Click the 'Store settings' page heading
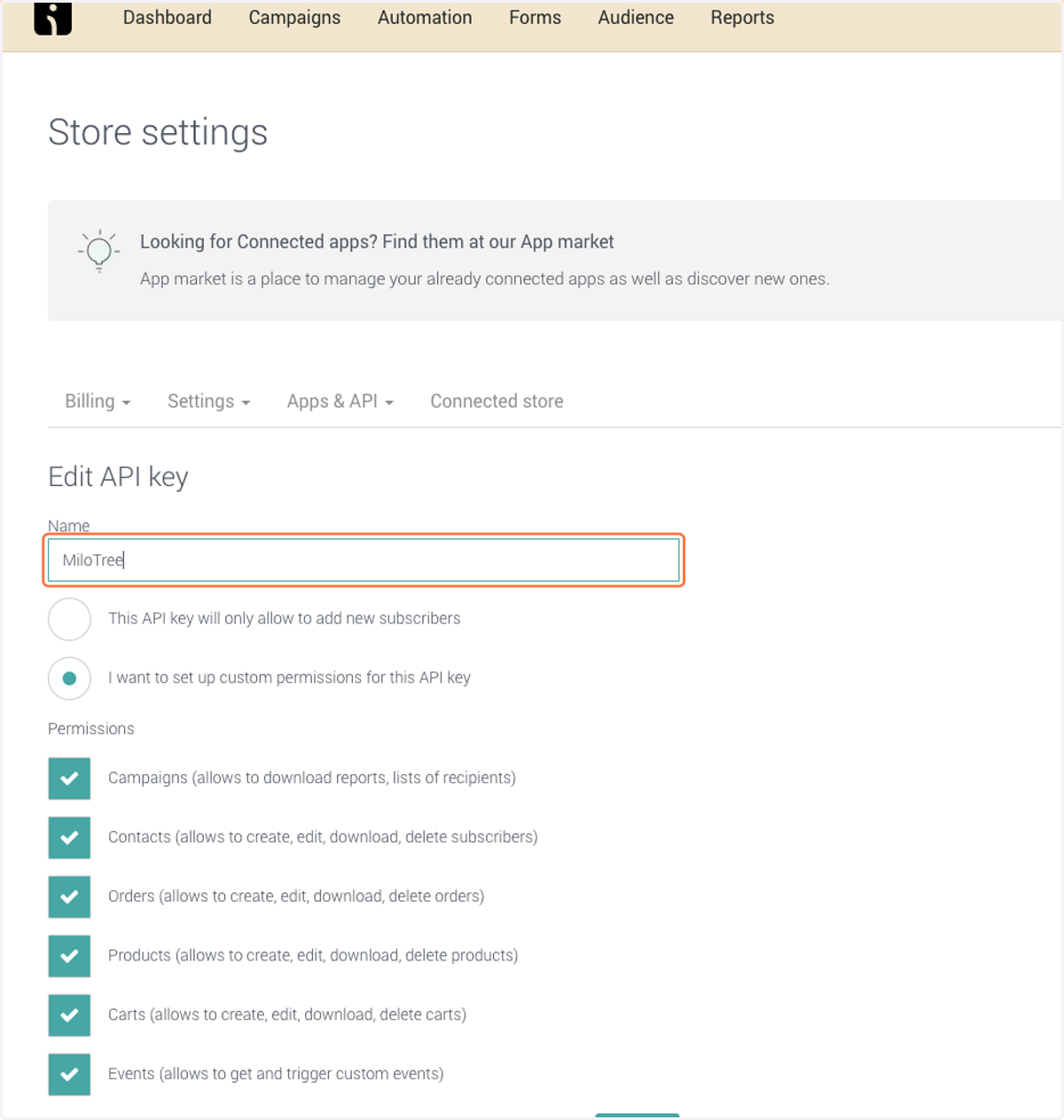Screen dimensions: 1064x1120 point(158,132)
